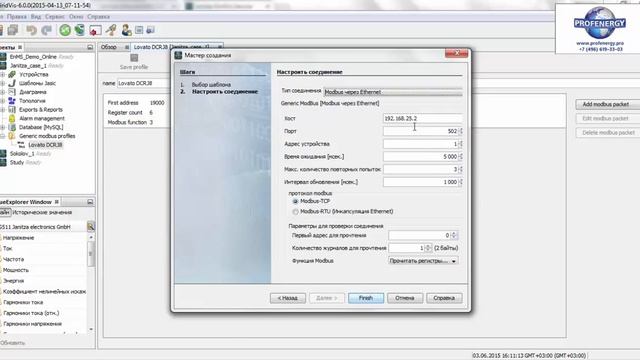Click the green circular arrows toolbar icon
Image resolution: width=640 pixels, height=360 pixels.
click(65, 30)
